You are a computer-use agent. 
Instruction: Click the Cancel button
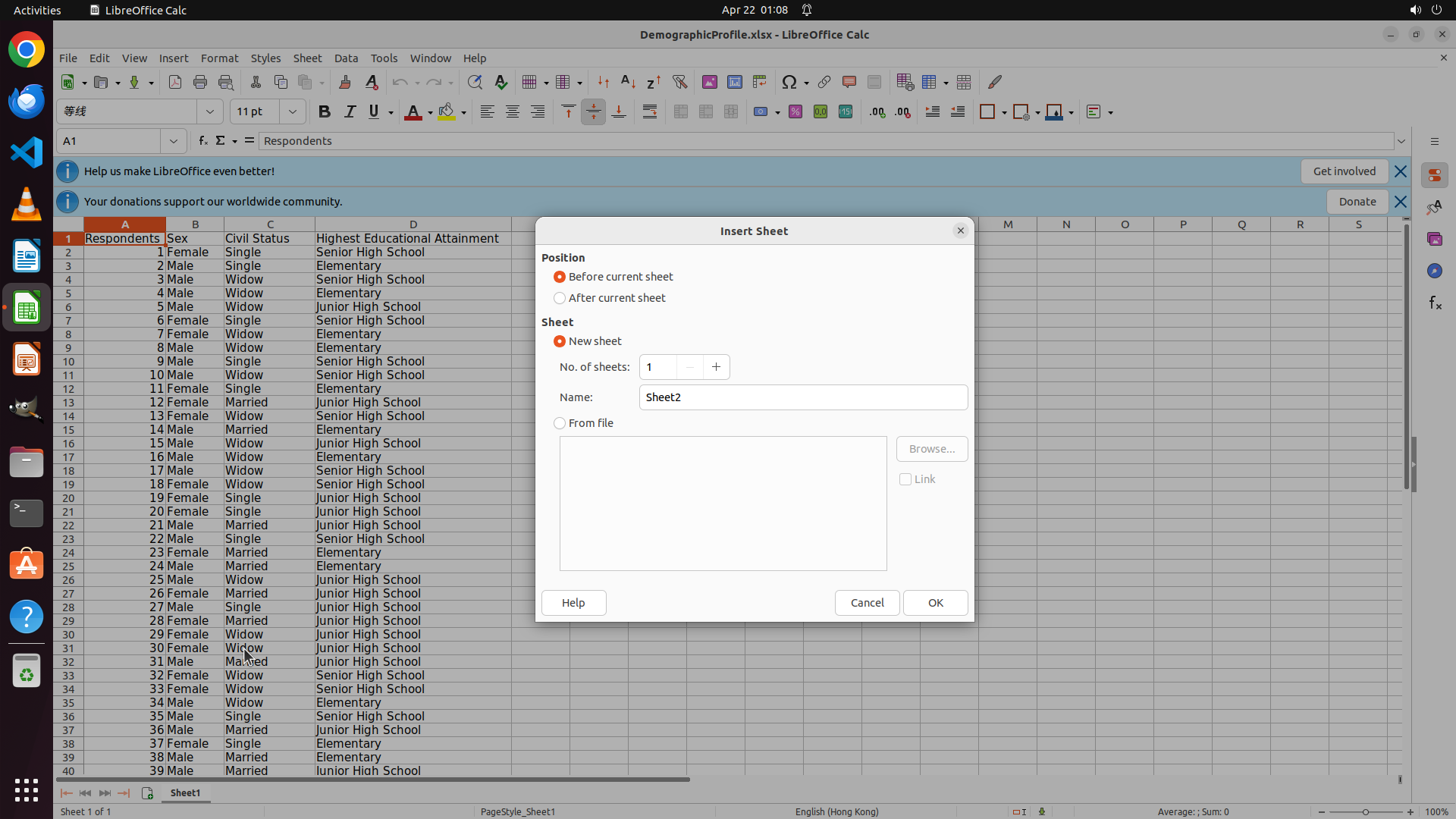[867, 603]
